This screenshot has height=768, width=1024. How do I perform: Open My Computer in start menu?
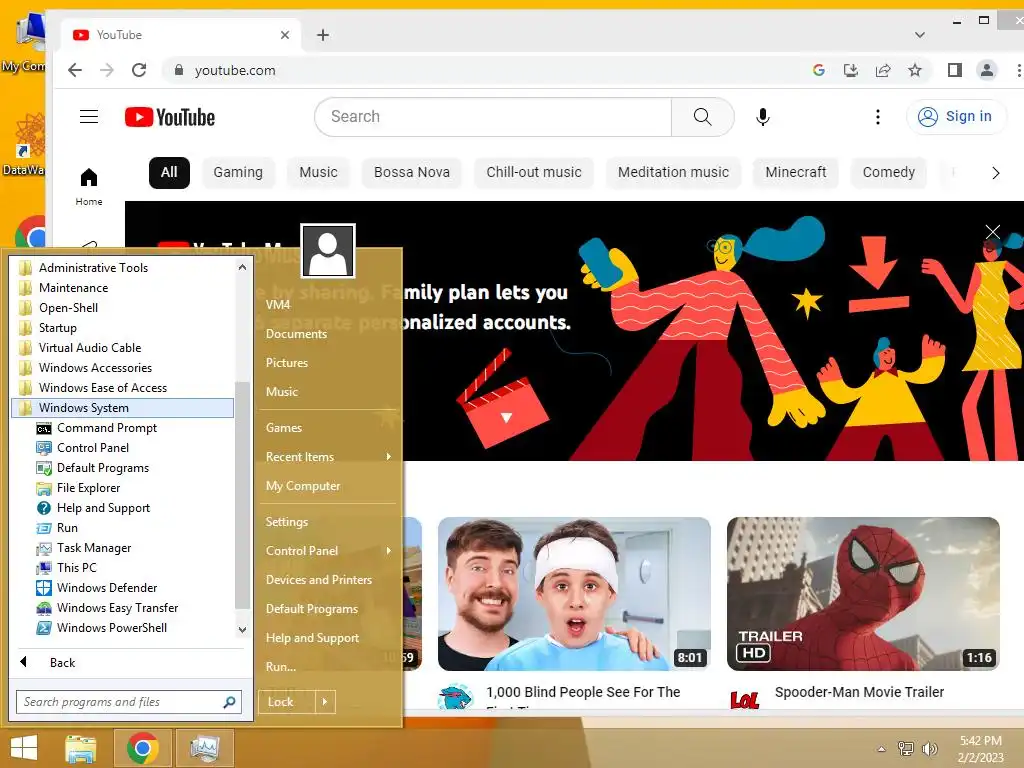pyautogui.click(x=303, y=486)
